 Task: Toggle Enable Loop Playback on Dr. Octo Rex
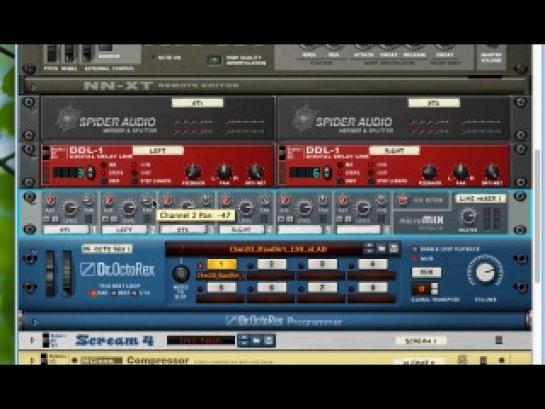tap(414, 250)
